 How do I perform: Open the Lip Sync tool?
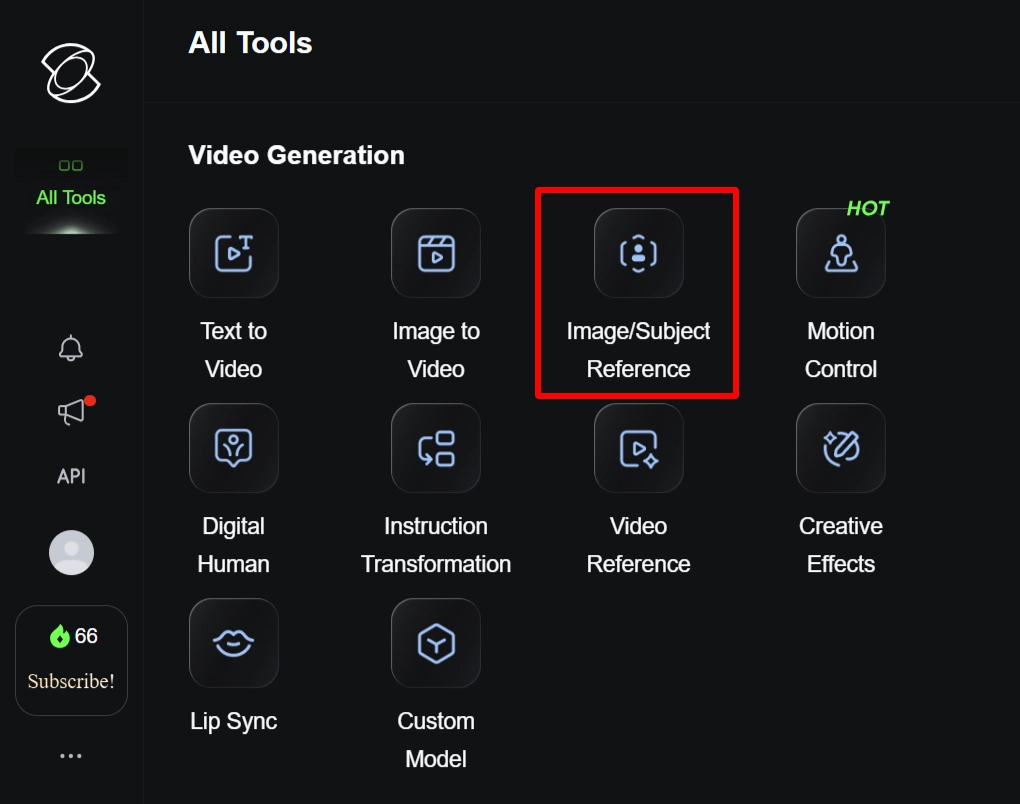(233, 643)
